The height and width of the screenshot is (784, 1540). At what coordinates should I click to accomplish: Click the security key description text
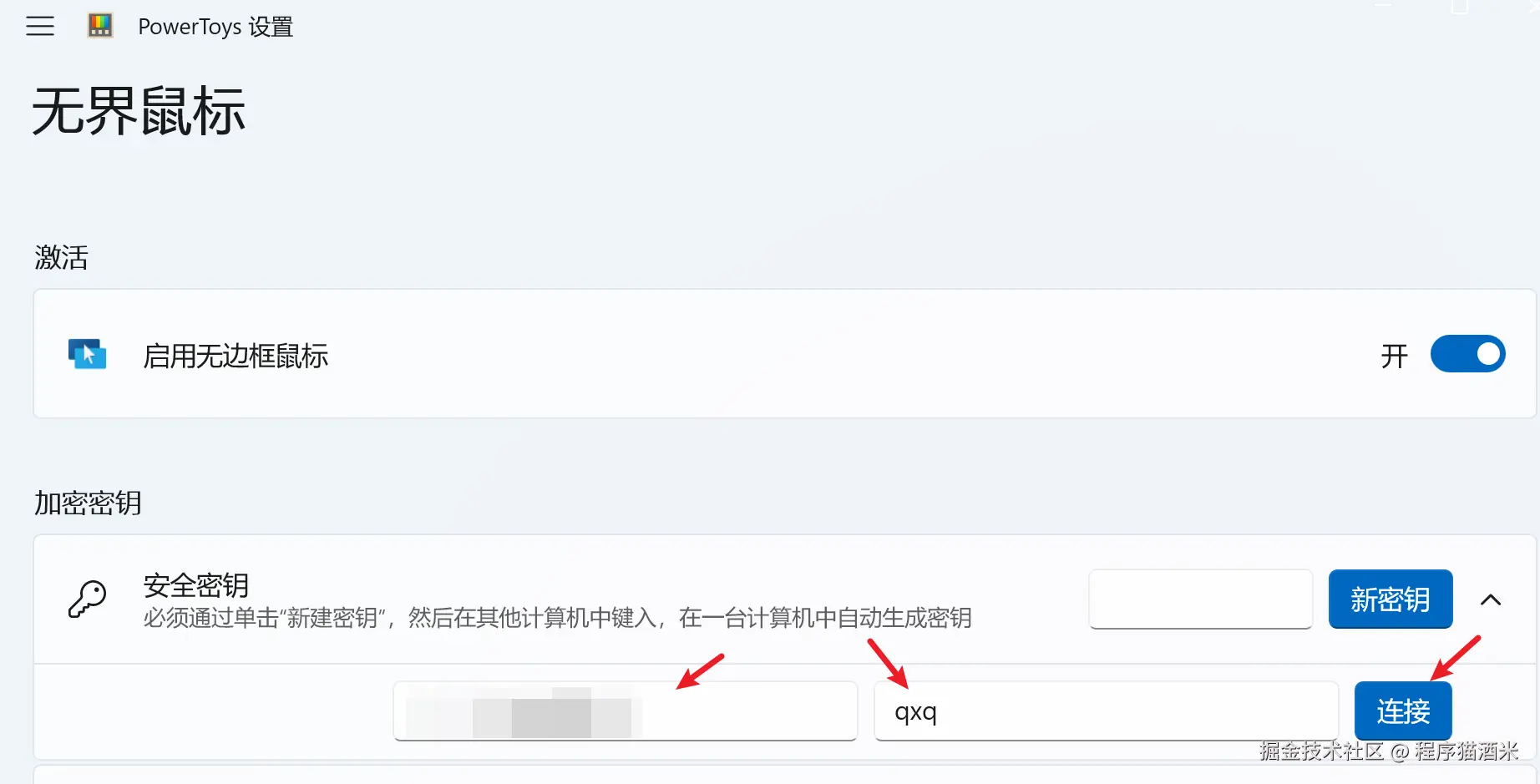tap(557, 618)
